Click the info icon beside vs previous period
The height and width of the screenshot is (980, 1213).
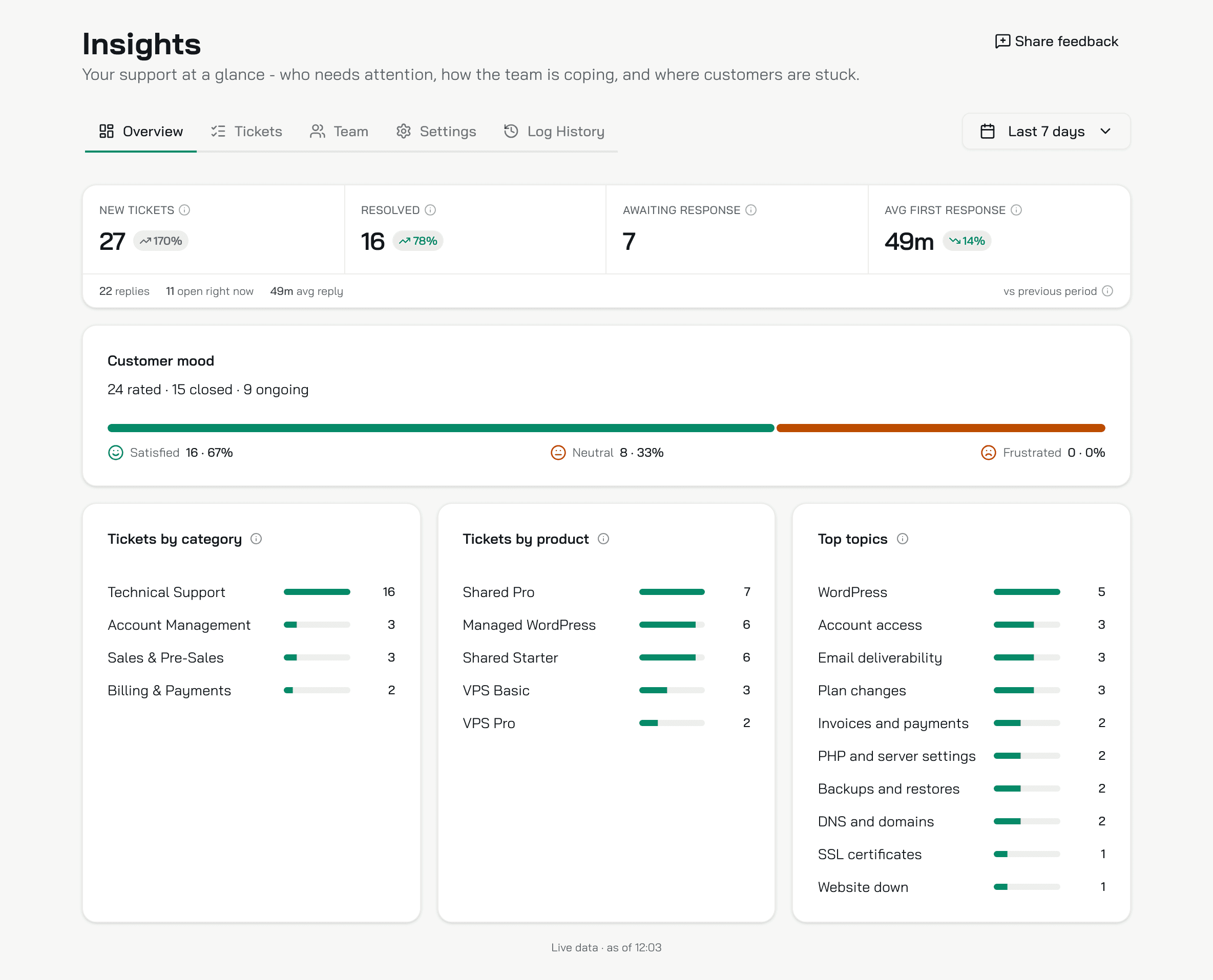pos(1107,291)
